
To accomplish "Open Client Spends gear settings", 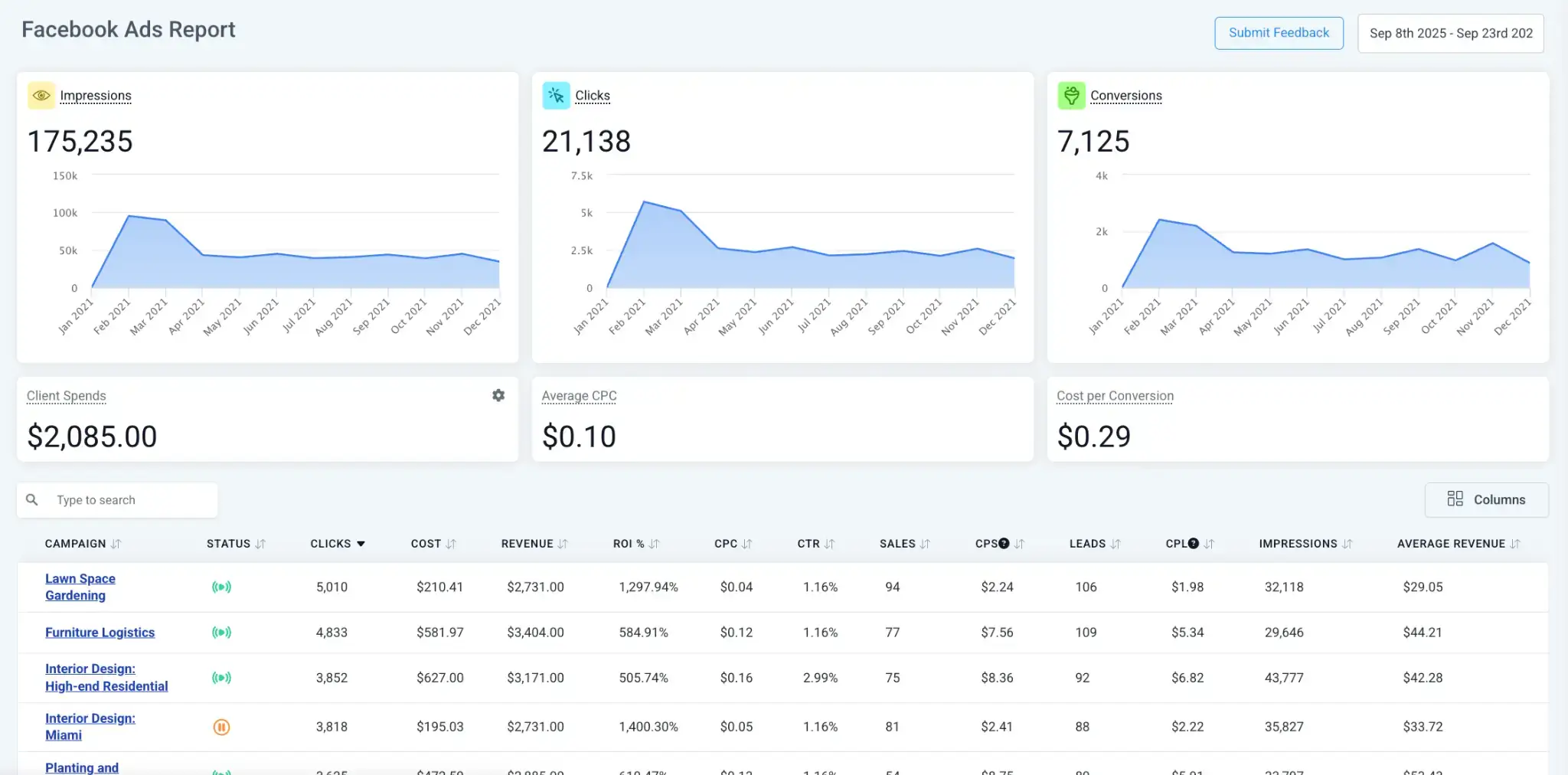I will [x=498, y=395].
